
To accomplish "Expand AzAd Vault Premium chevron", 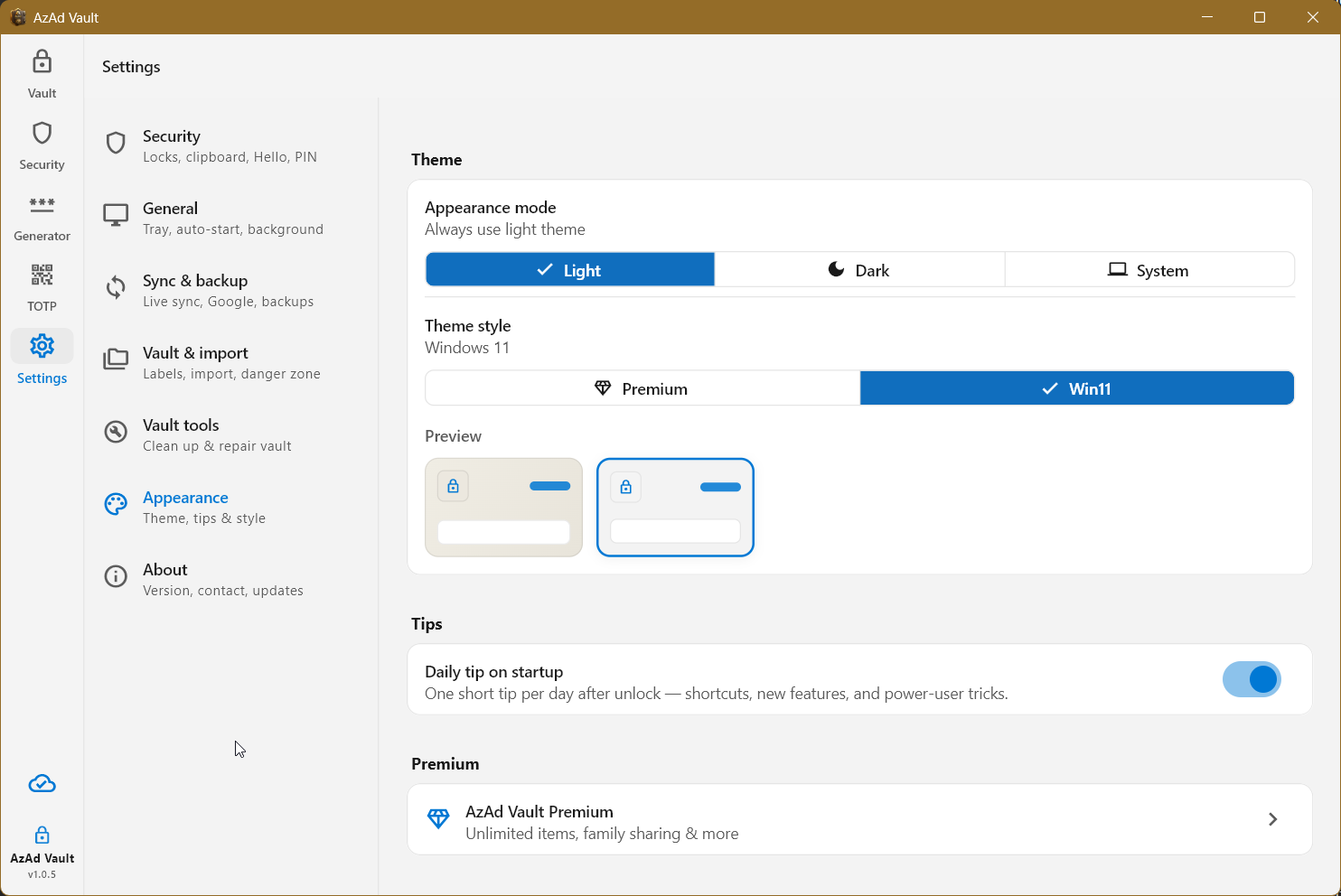I will pyautogui.click(x=1272, y=819).
